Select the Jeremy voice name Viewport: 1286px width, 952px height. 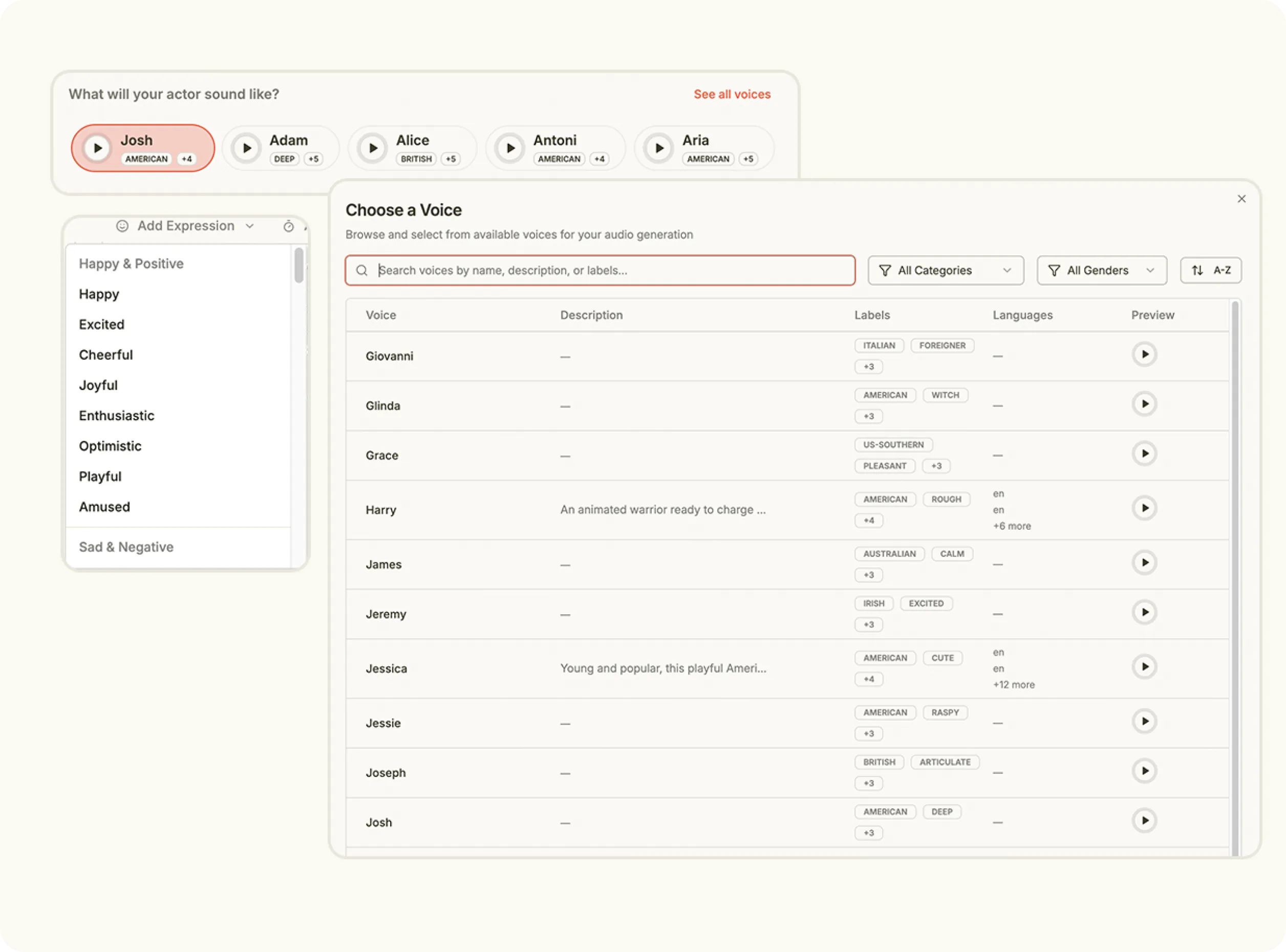tap(385, 614)
